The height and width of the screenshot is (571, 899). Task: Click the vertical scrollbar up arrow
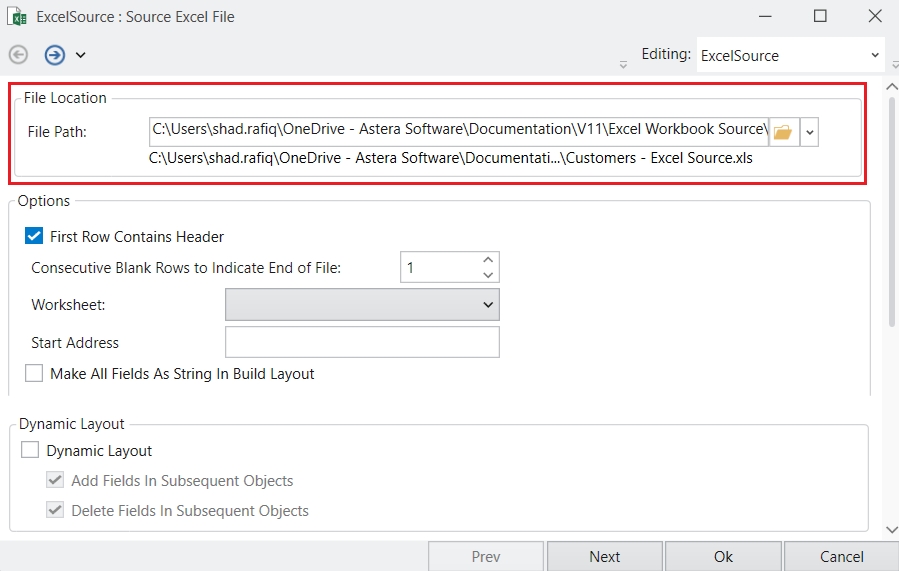pos(892,87)
